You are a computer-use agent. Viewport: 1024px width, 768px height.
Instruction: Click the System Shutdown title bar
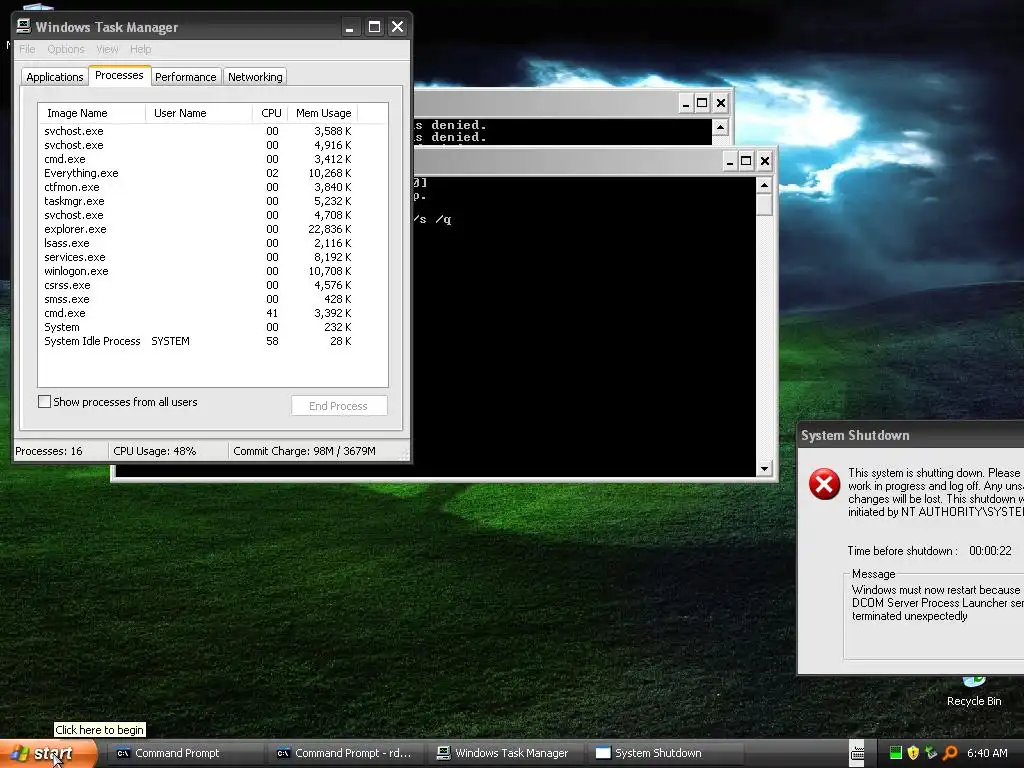pos(910,436)
